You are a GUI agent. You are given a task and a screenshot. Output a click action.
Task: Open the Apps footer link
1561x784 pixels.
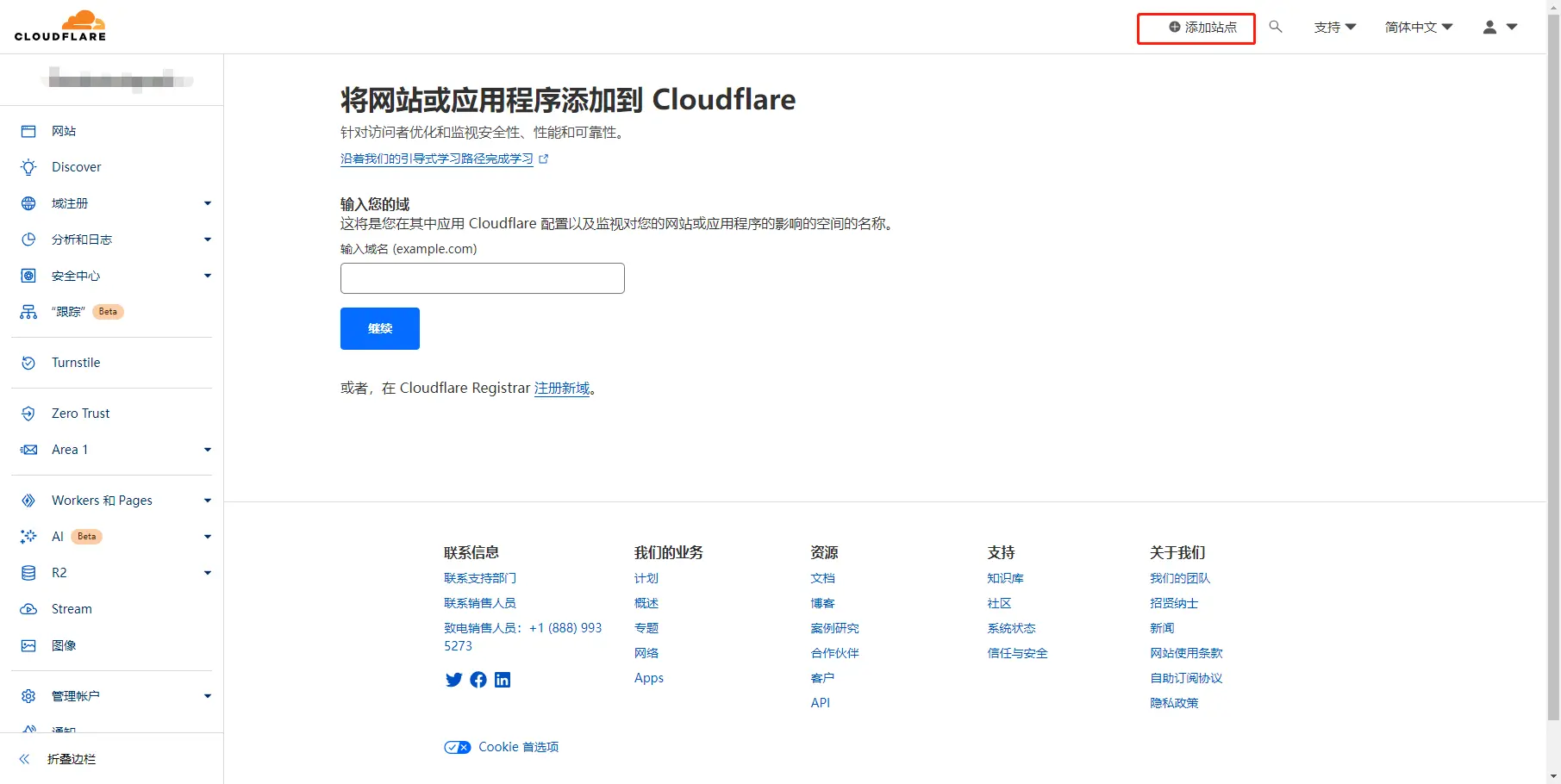[x=649, y=678]
